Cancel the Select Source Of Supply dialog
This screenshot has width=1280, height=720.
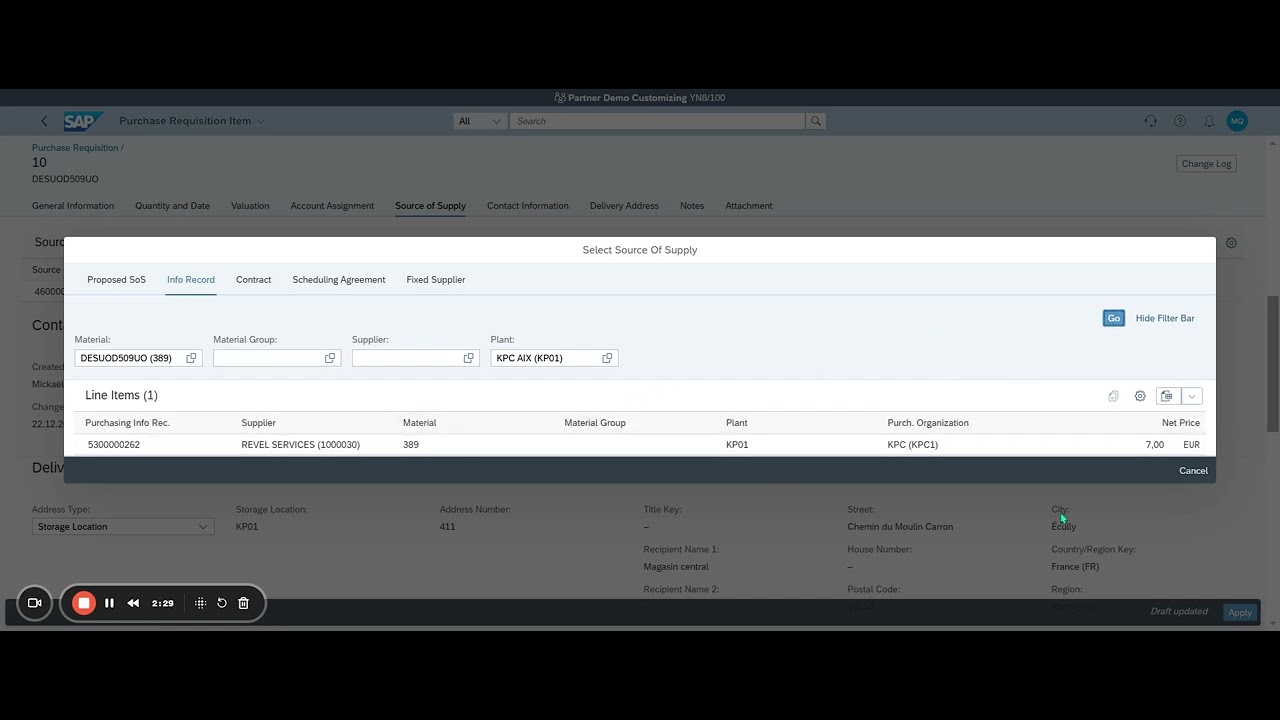point(1193,471)
